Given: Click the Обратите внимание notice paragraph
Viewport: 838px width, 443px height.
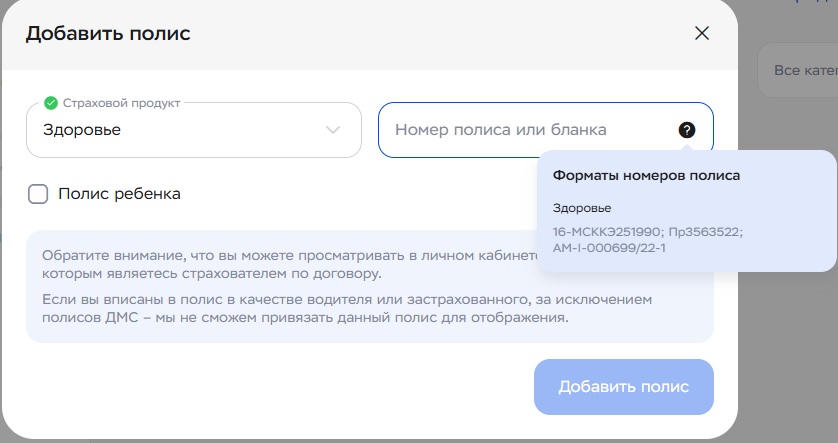Looking at the screenshot, I should click(289, 265).
